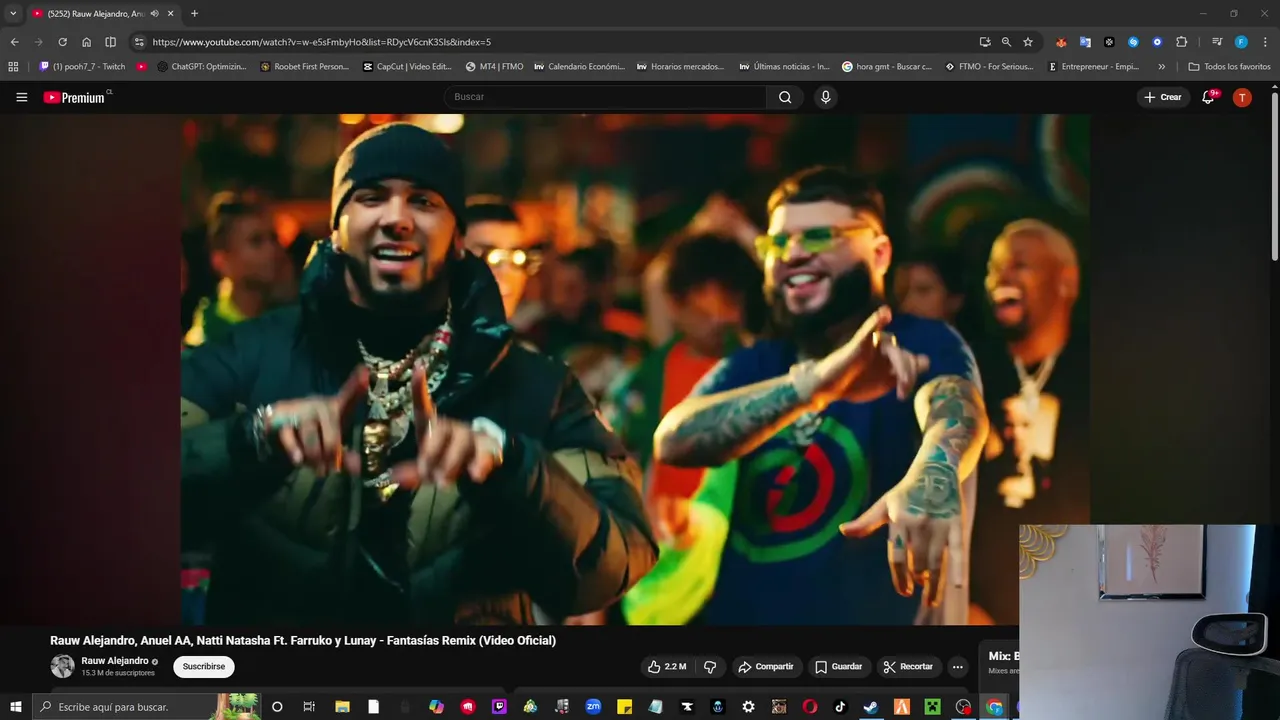
Task: Show hidden bookmarks chevron
Action: tap(1161, 67)
